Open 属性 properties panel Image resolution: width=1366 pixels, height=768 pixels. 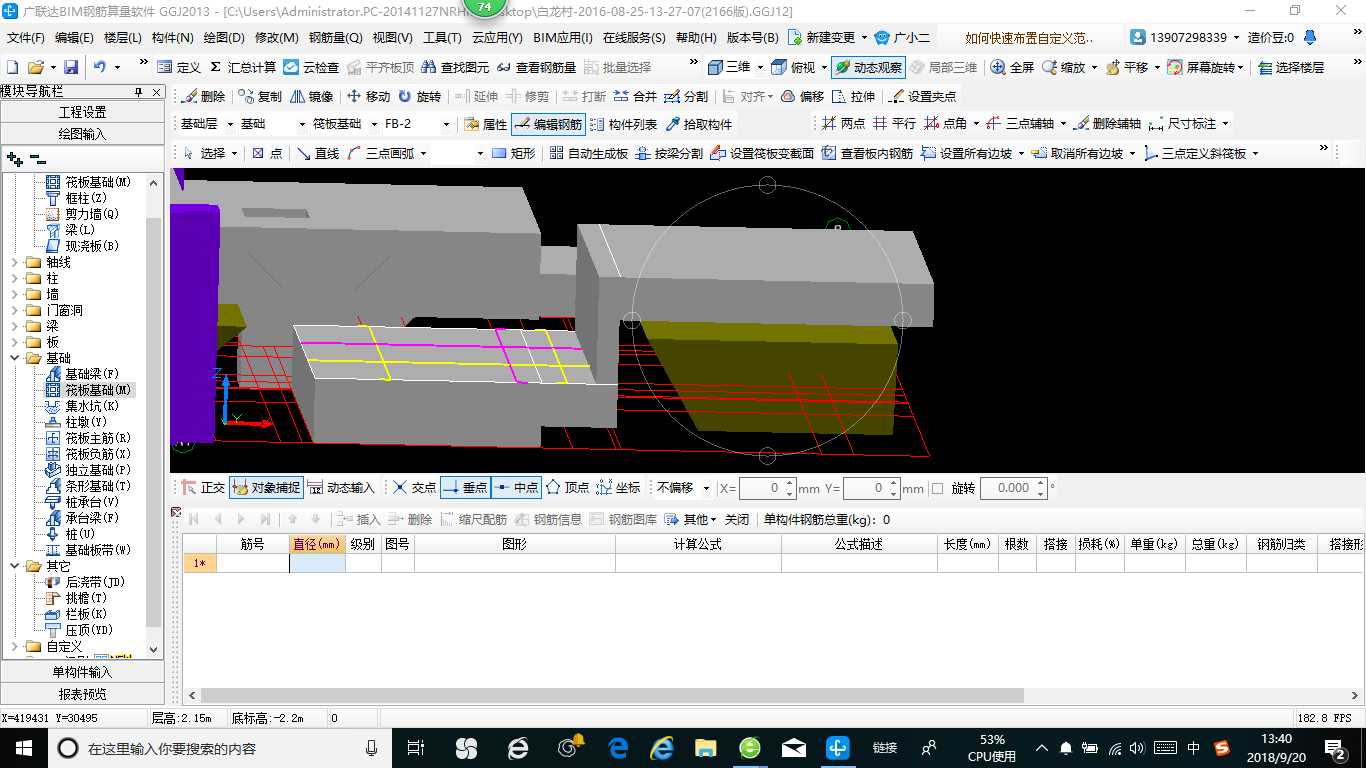click(486, 124)
